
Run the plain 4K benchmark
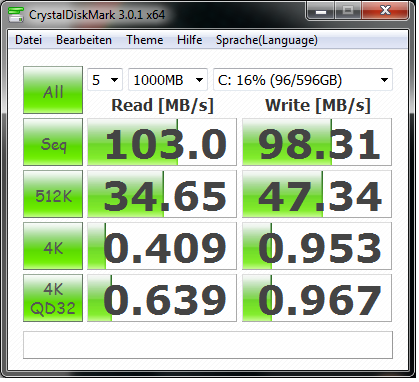(x=53, y=246)
